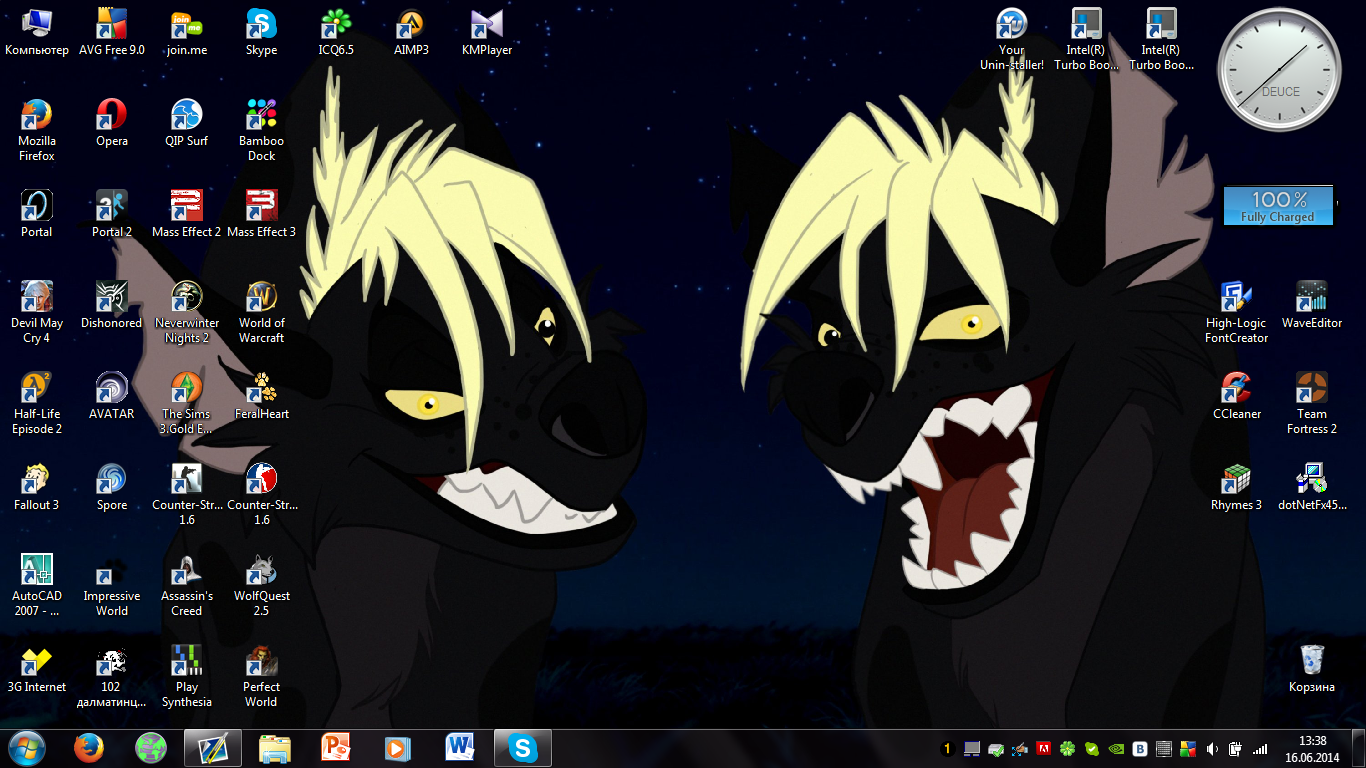Select Team Fortress 2 icon
The width and height of the screenshot is (1366, 768).
tap(1312, 403)
